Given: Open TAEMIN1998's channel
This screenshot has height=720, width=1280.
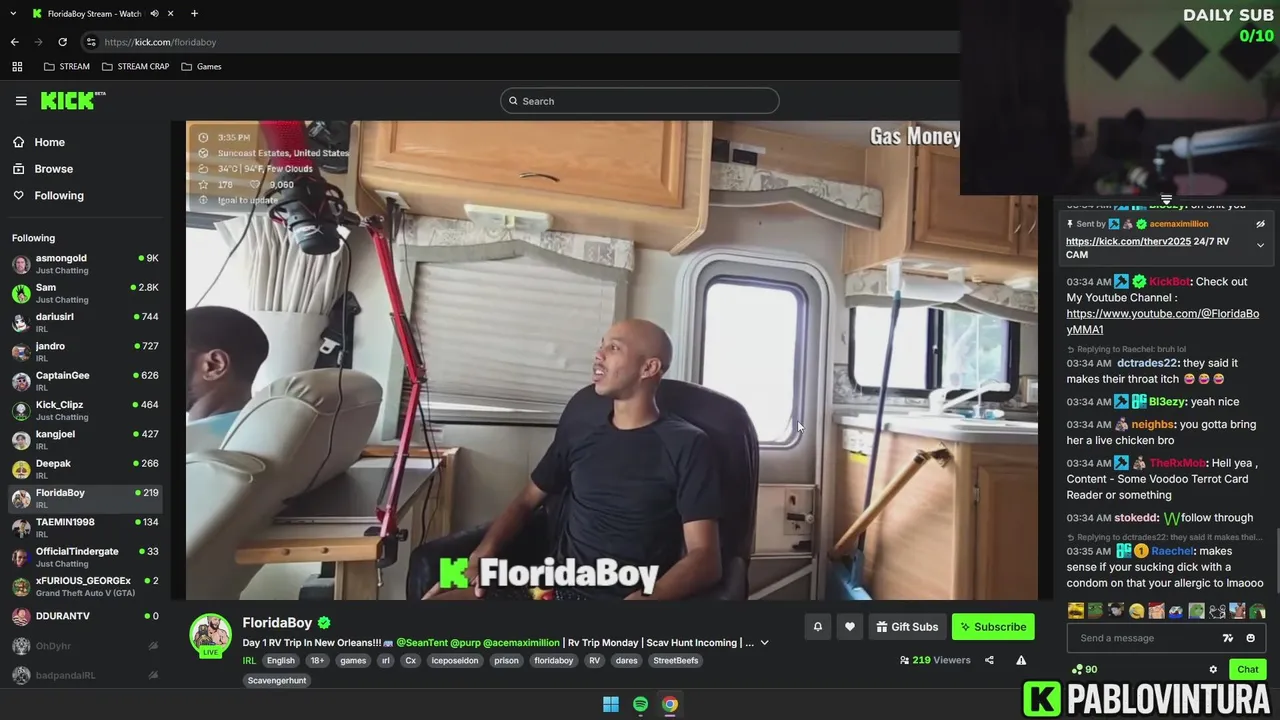Looking at the screenshot, I should pyautogui.click(x=85, y=528).
